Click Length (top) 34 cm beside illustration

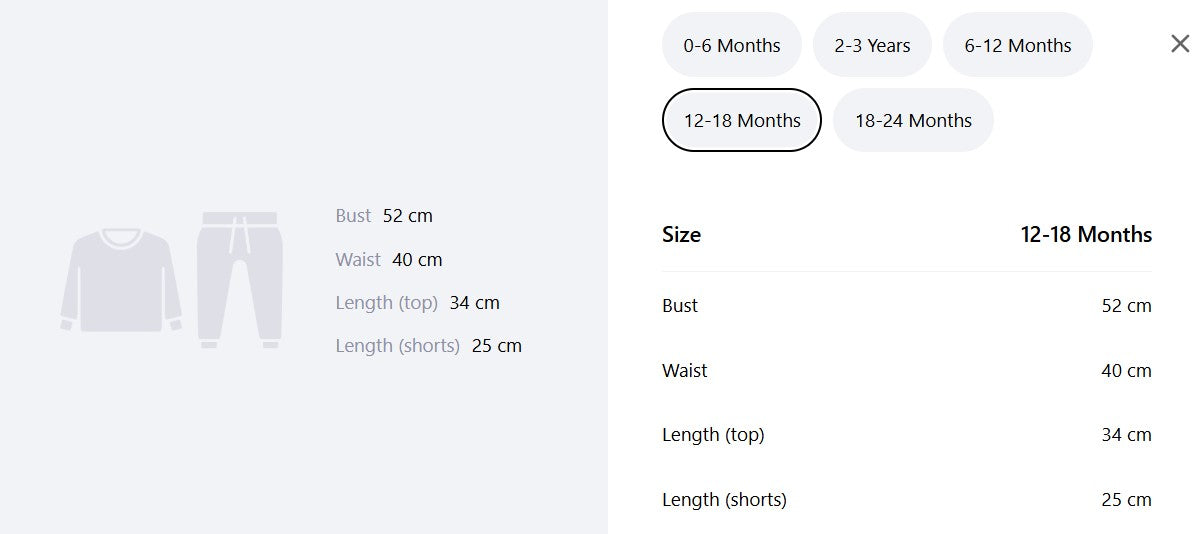pyautogui.click(x=417, y=302)
